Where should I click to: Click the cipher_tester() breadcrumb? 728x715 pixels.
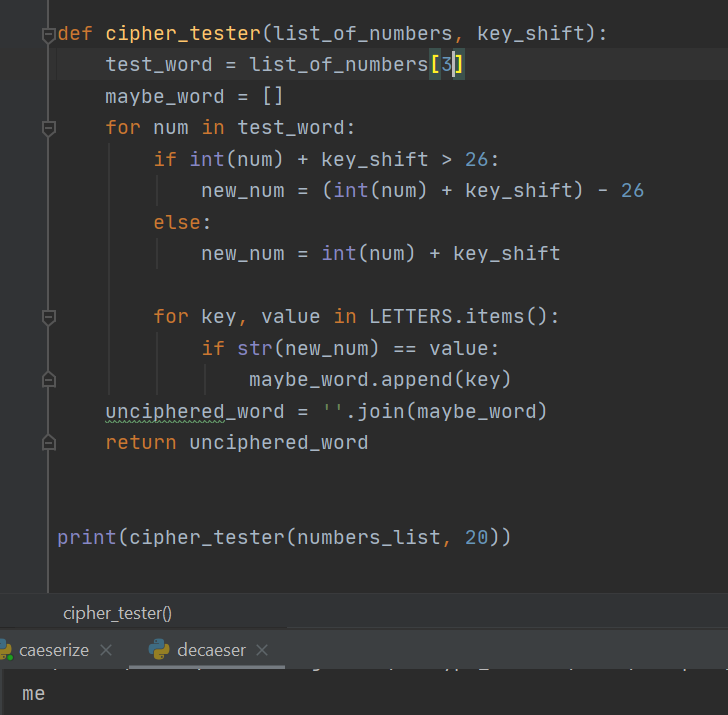[x=117, y=613]
